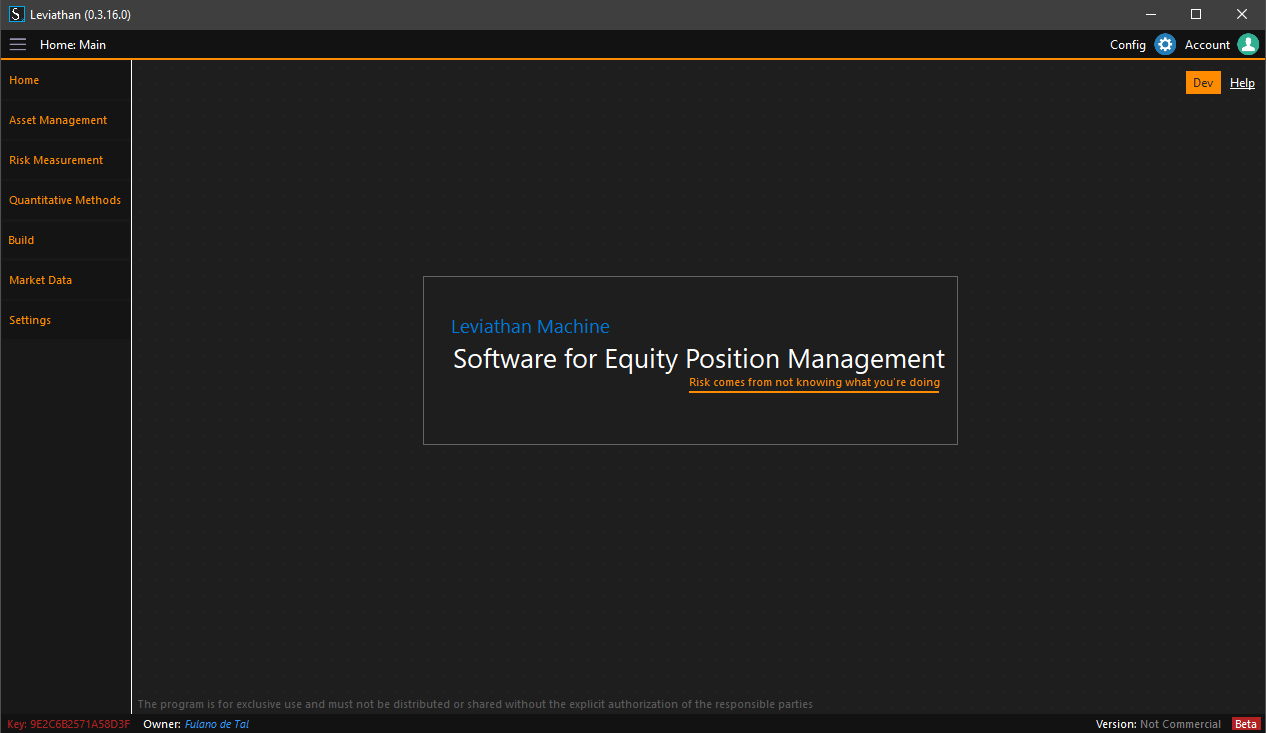Click the license key in status bar
This screenshot has width=1266, height=733.
coord(68,724)
